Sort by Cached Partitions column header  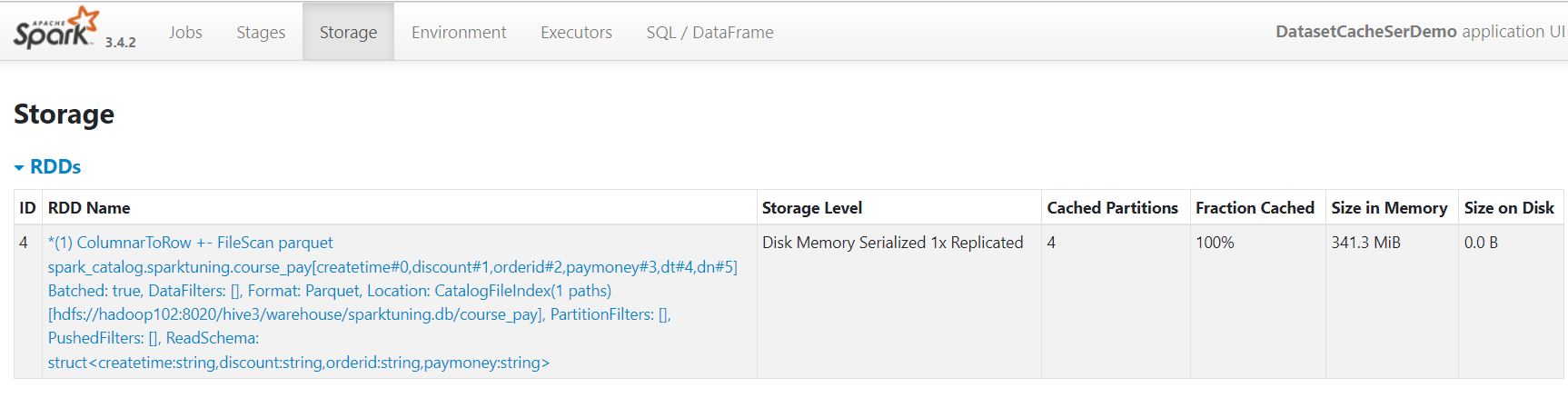(1112, 207)
